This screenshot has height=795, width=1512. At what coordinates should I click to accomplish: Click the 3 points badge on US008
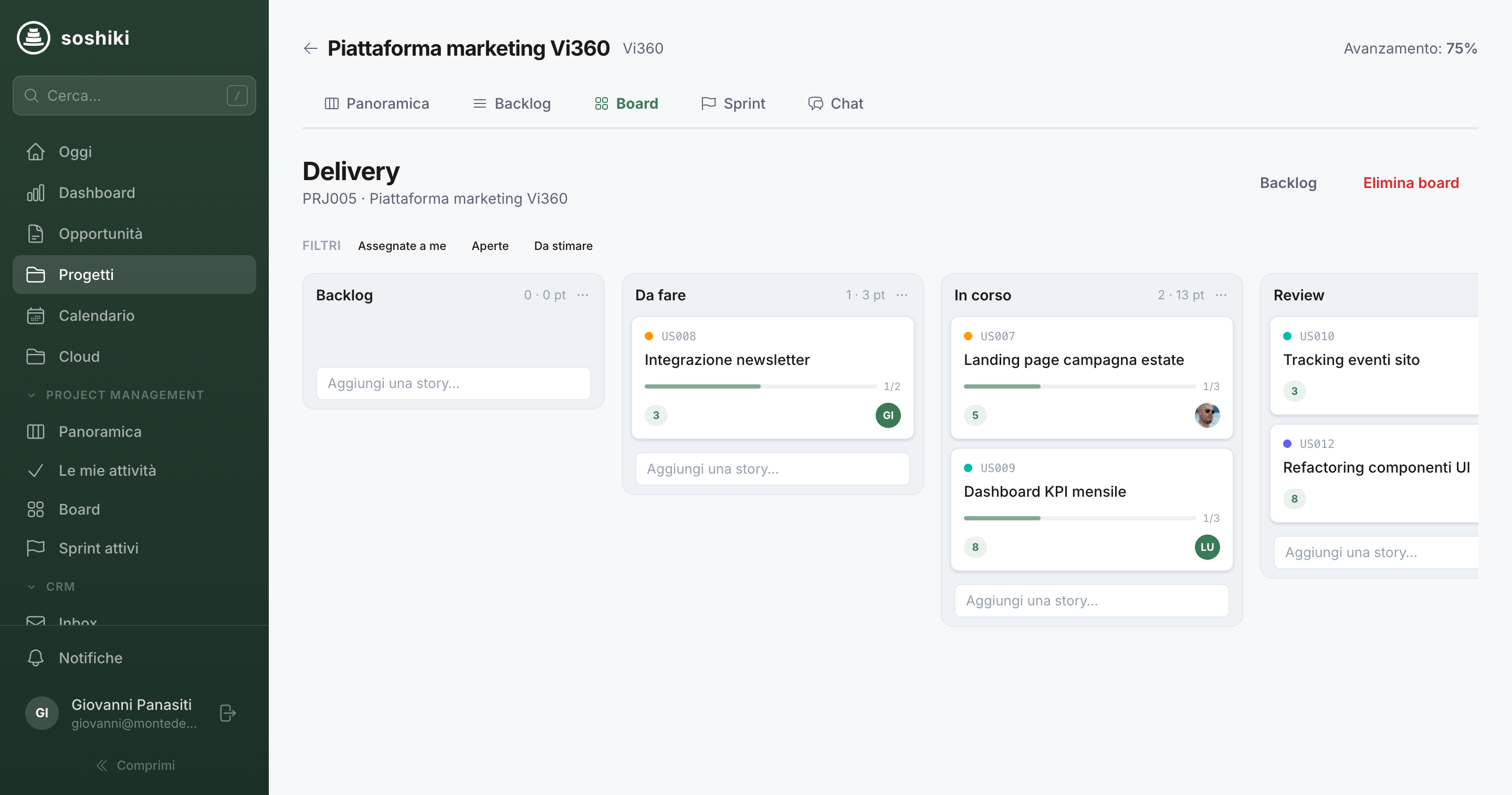[656, 415]
